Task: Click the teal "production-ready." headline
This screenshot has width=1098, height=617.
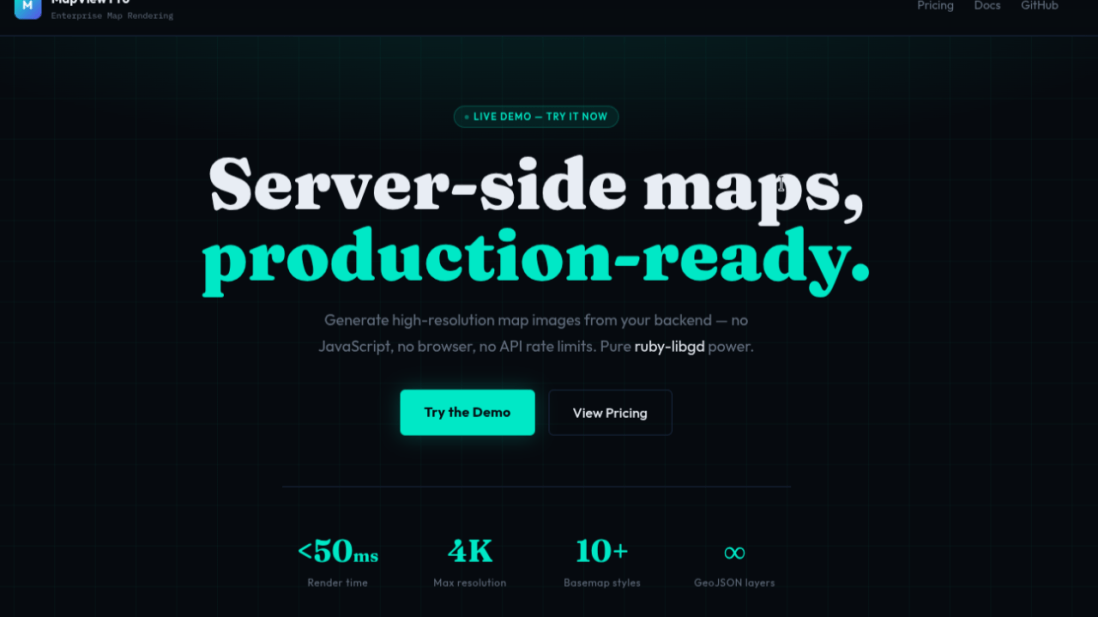Action: pyautogui.click(x=535, y=258)
